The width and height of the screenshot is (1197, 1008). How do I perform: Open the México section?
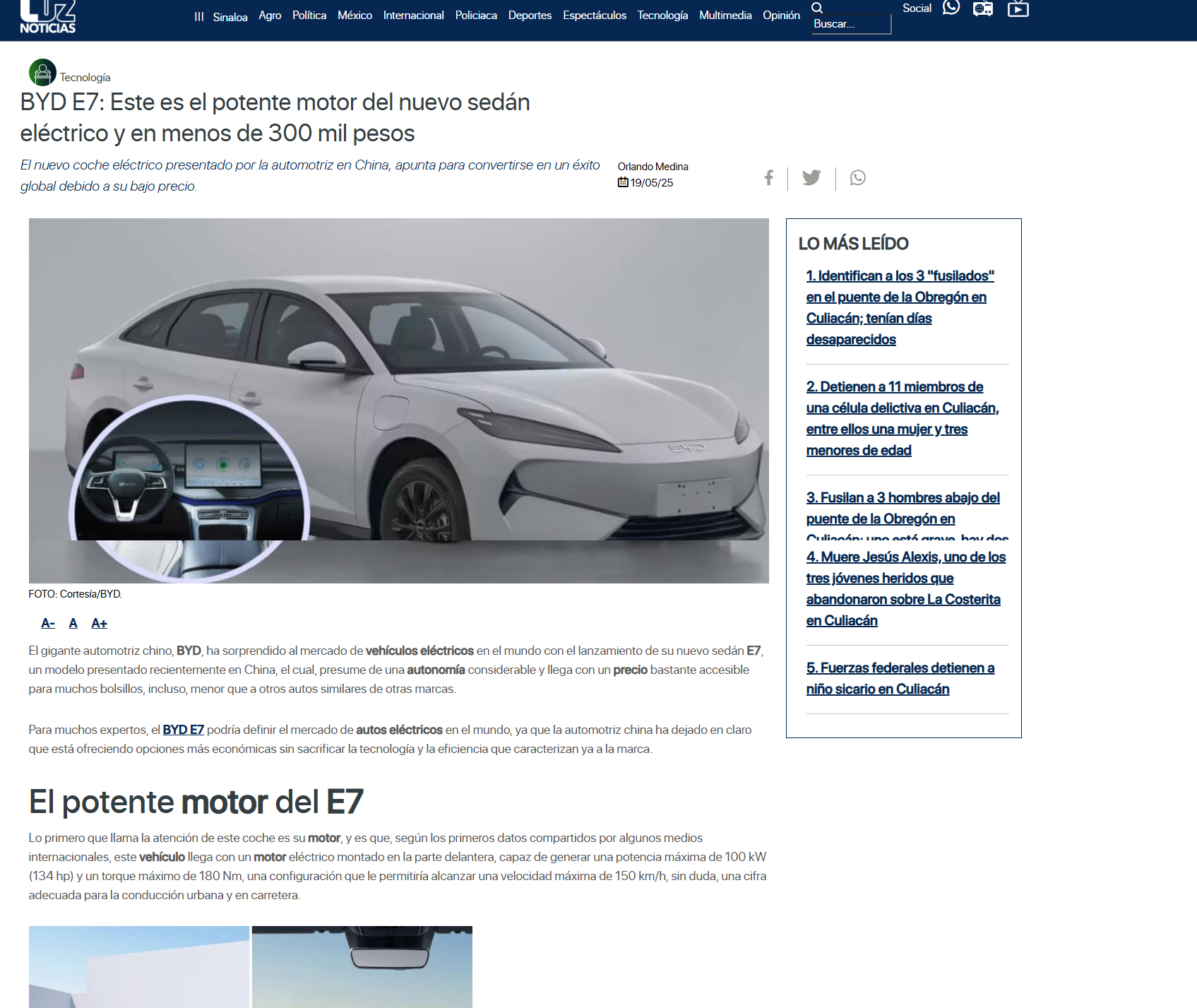click(x=355, y=15)
